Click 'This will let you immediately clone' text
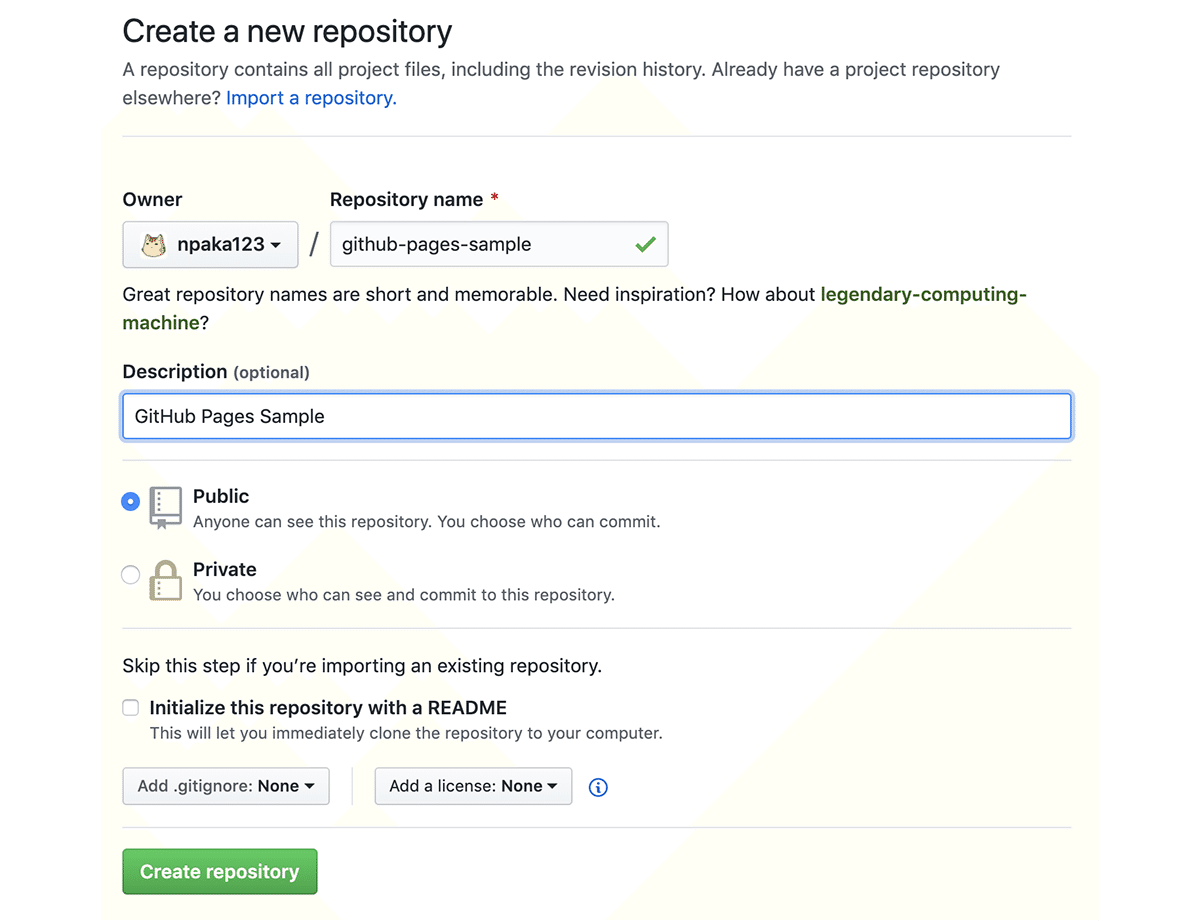 pos(406,733)
